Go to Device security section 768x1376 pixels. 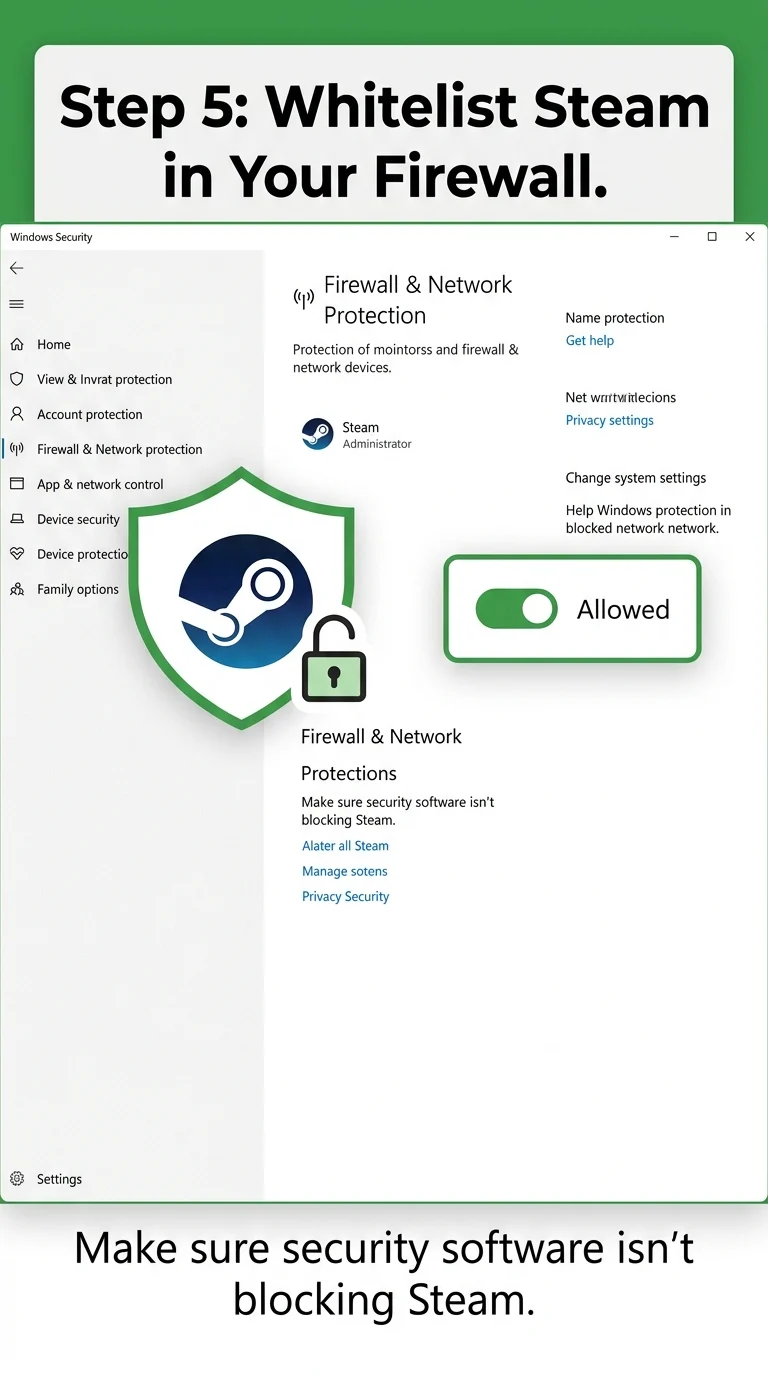(x=78, y=519)
